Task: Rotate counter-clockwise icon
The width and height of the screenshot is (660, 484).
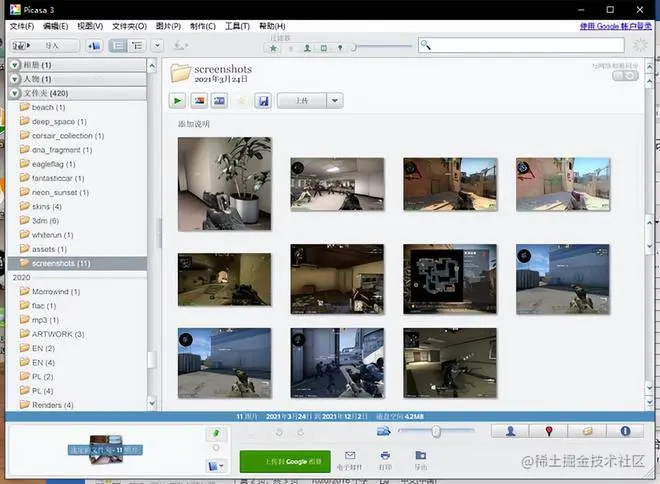Action: (x=279, y=432)
